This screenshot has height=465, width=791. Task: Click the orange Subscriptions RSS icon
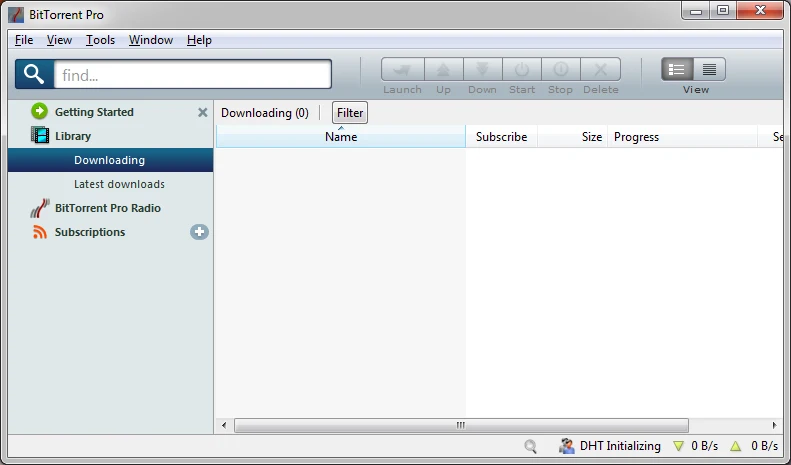tap(39, 232)
